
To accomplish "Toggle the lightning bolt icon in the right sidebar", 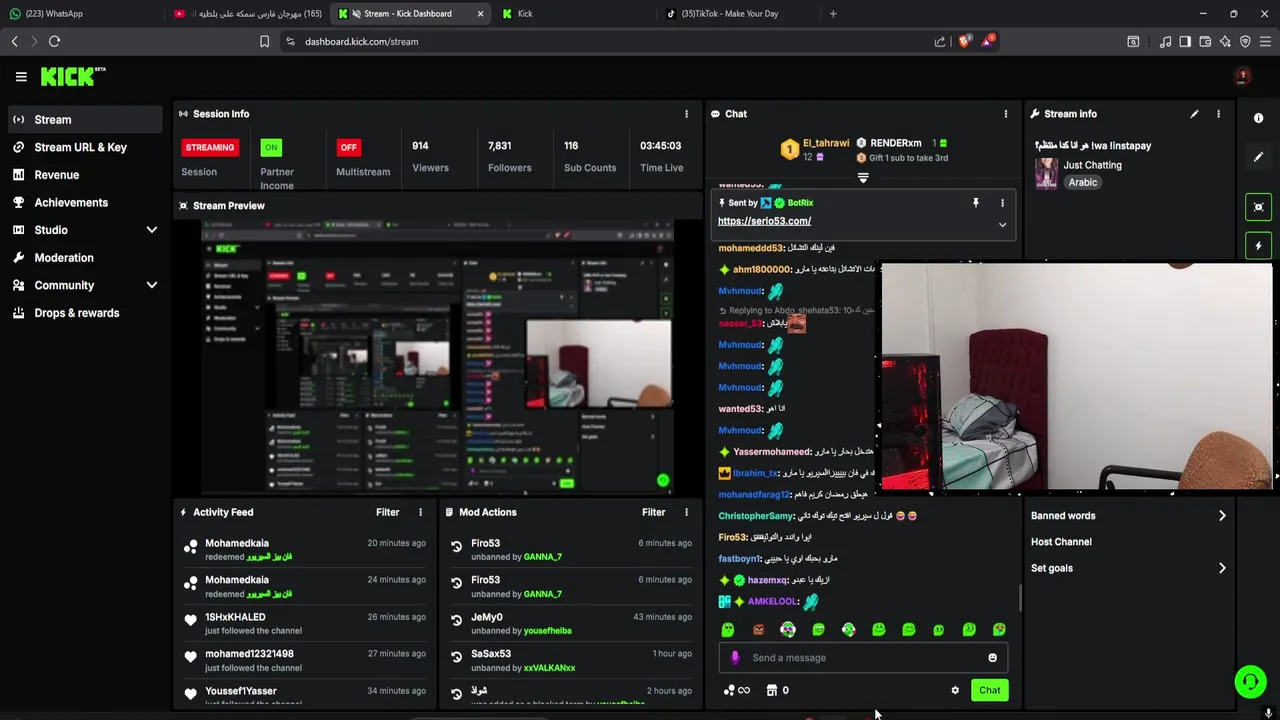I will pos(1258,246).
